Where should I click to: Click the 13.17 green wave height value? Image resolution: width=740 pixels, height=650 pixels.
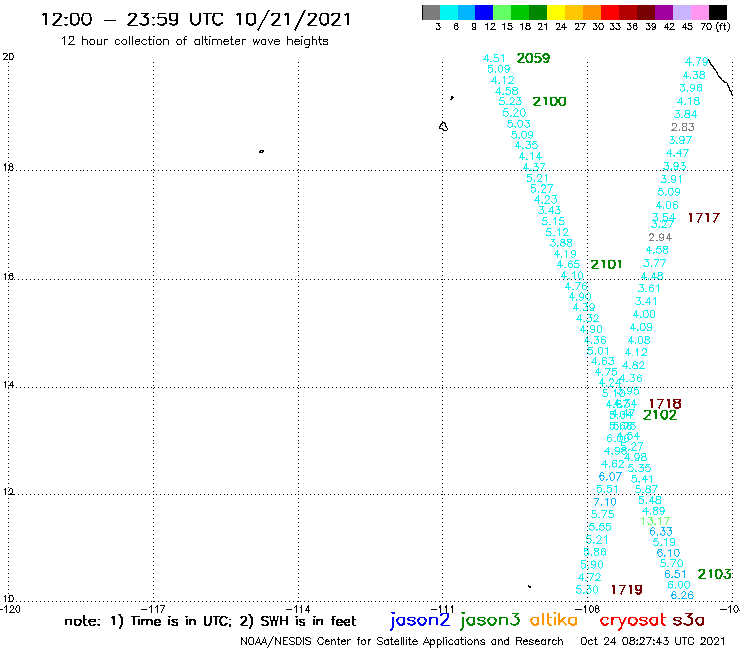655,521
